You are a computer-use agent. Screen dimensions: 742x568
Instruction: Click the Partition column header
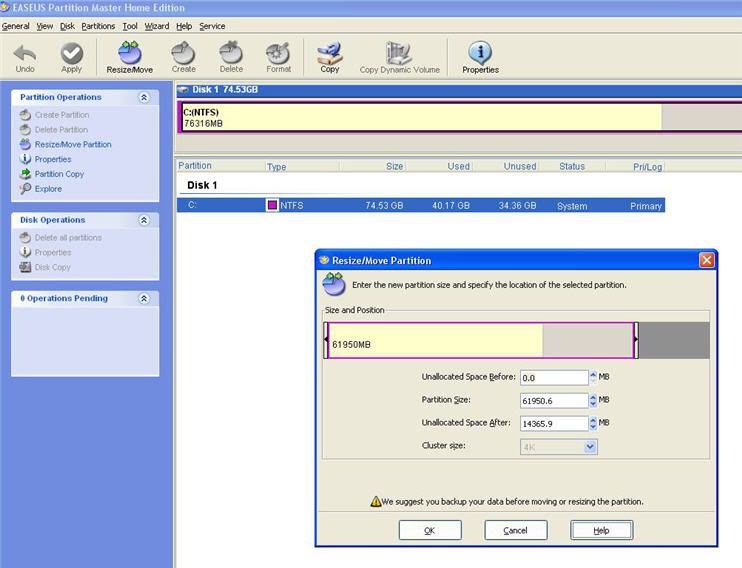click(194, 166)
